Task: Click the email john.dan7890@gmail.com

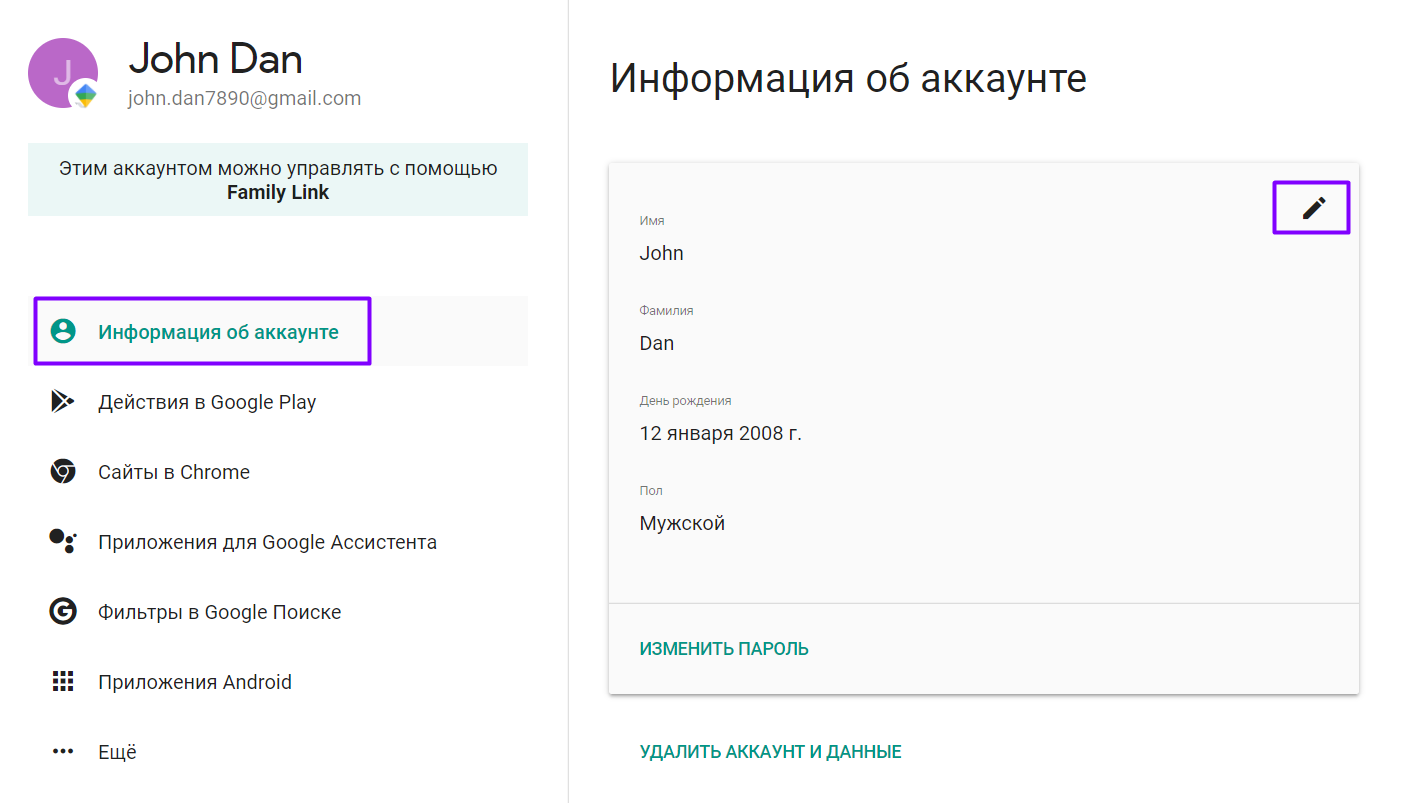Action: point(244,98)
